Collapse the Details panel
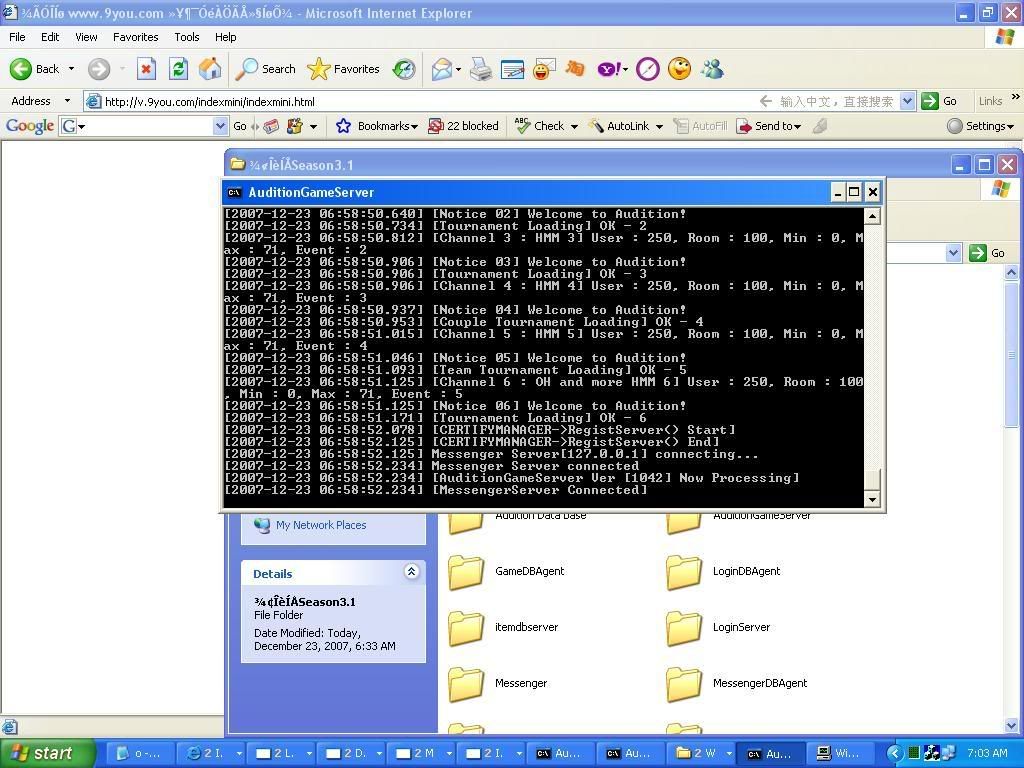Screen dimensions: 1024x768 [411, 573]
